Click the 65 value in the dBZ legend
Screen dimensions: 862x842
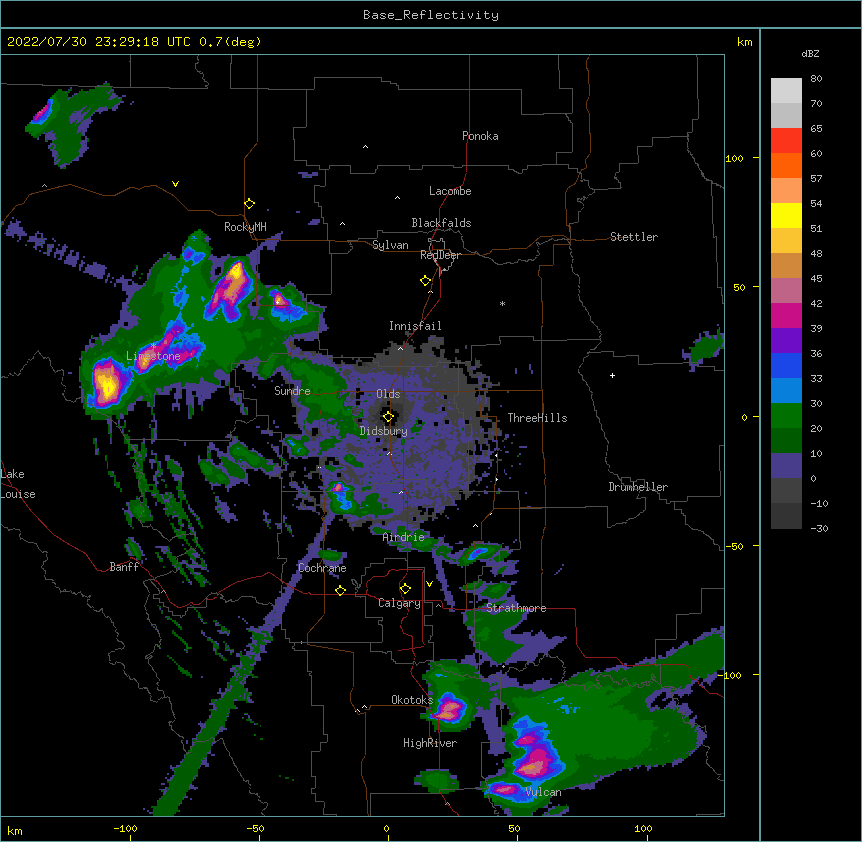[816, 129]
